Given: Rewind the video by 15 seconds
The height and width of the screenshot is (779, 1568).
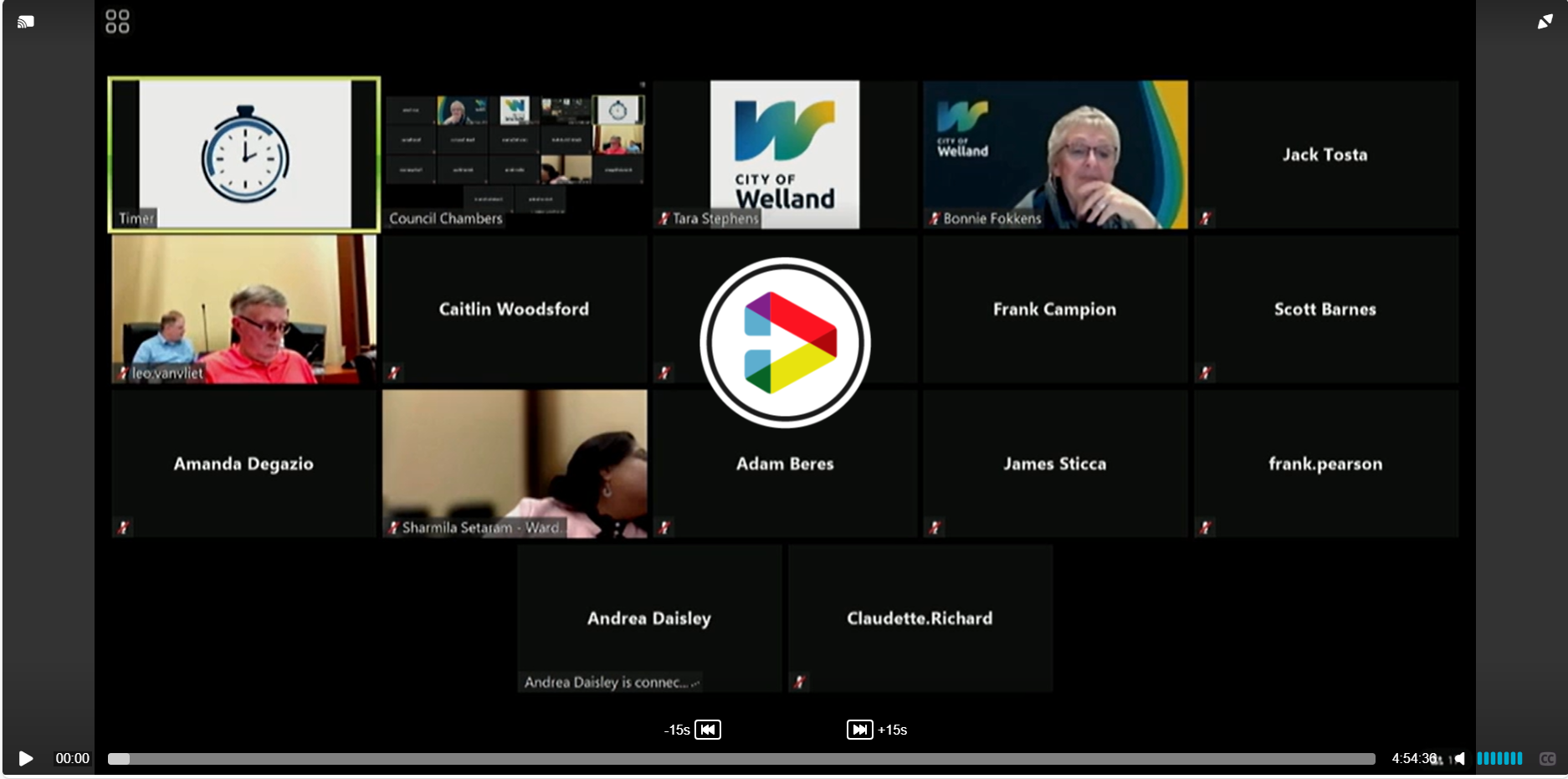Looking at the screenshot, I should point(707,730).
